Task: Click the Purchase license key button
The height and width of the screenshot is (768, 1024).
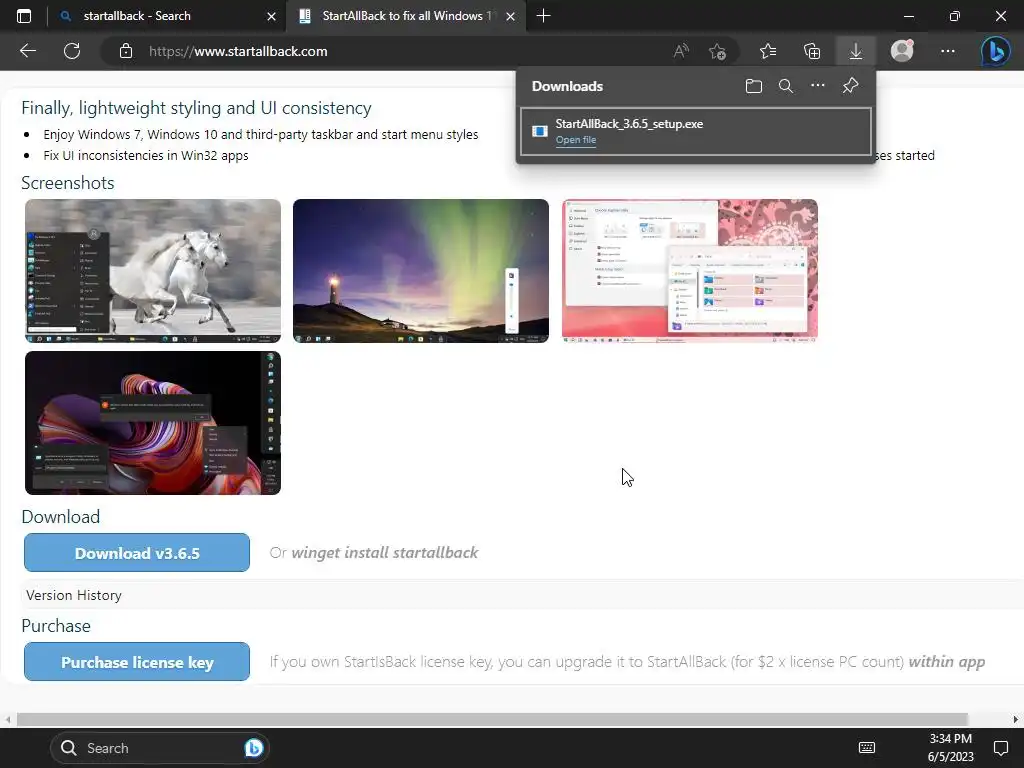Action: (x=136, y=662)
